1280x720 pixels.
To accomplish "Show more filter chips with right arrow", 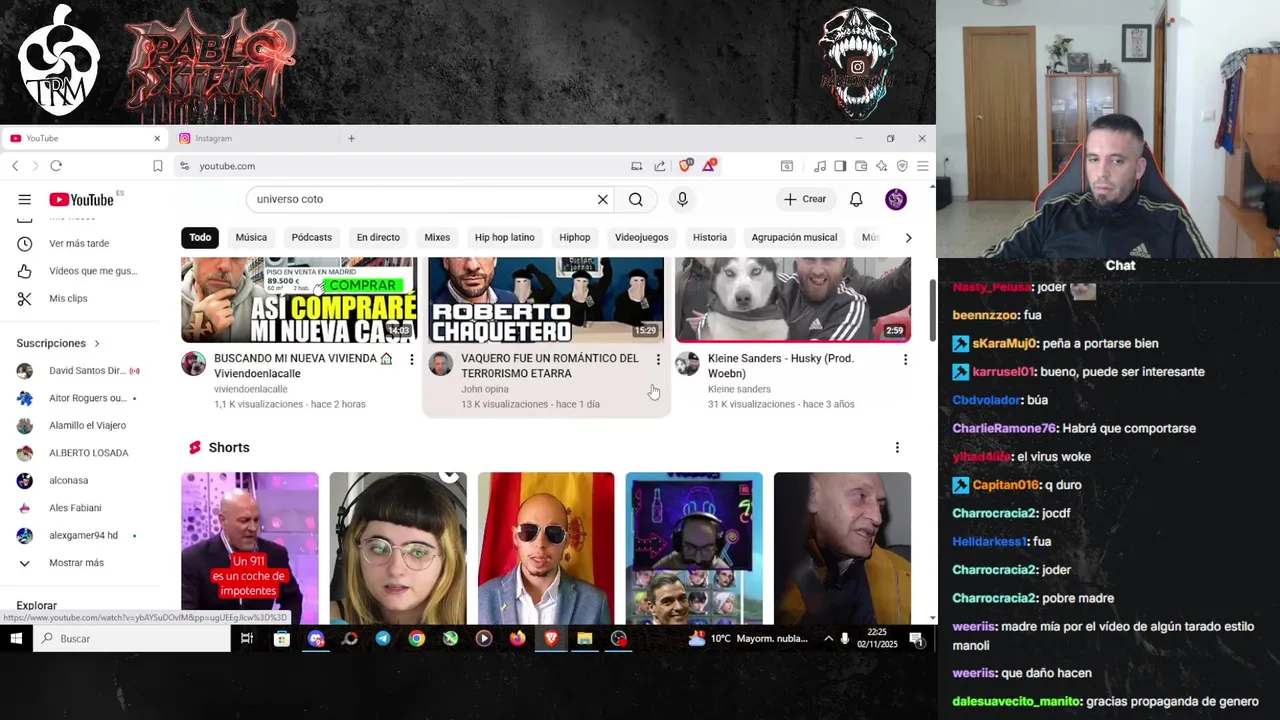I will pos(908,237).
